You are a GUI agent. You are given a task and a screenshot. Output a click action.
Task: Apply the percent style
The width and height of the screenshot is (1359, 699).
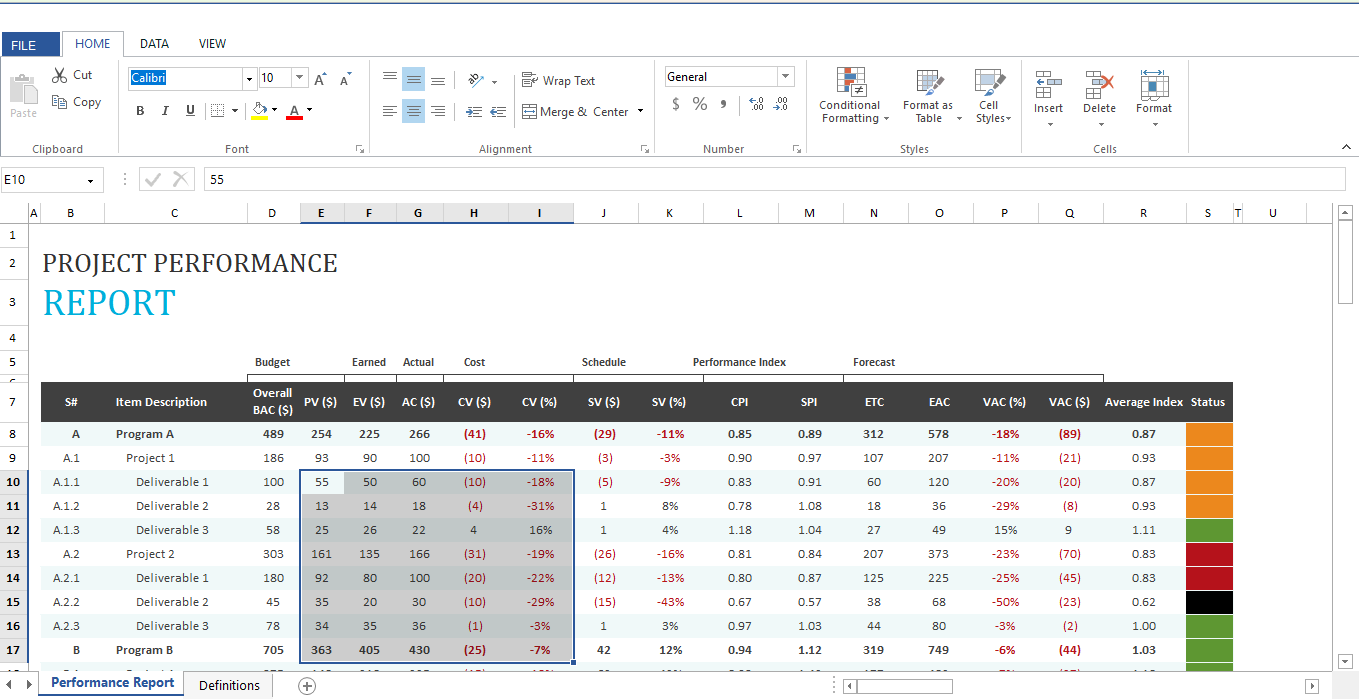[699, 104]
